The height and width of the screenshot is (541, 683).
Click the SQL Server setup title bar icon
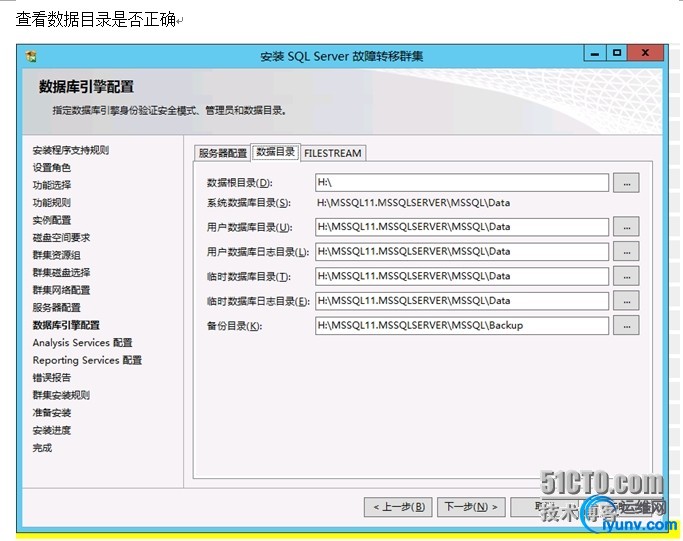coord(31,56)
